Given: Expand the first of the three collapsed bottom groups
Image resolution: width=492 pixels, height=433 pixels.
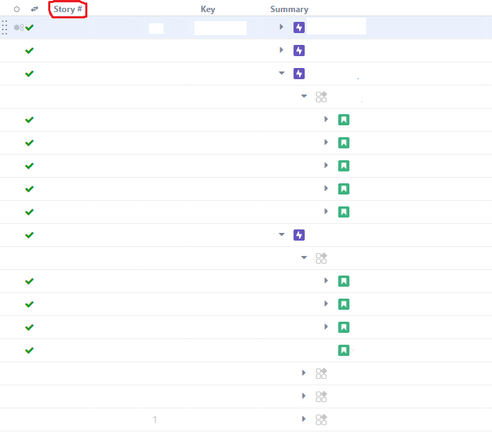Looking at the screenshot, I should pos(304,373).
